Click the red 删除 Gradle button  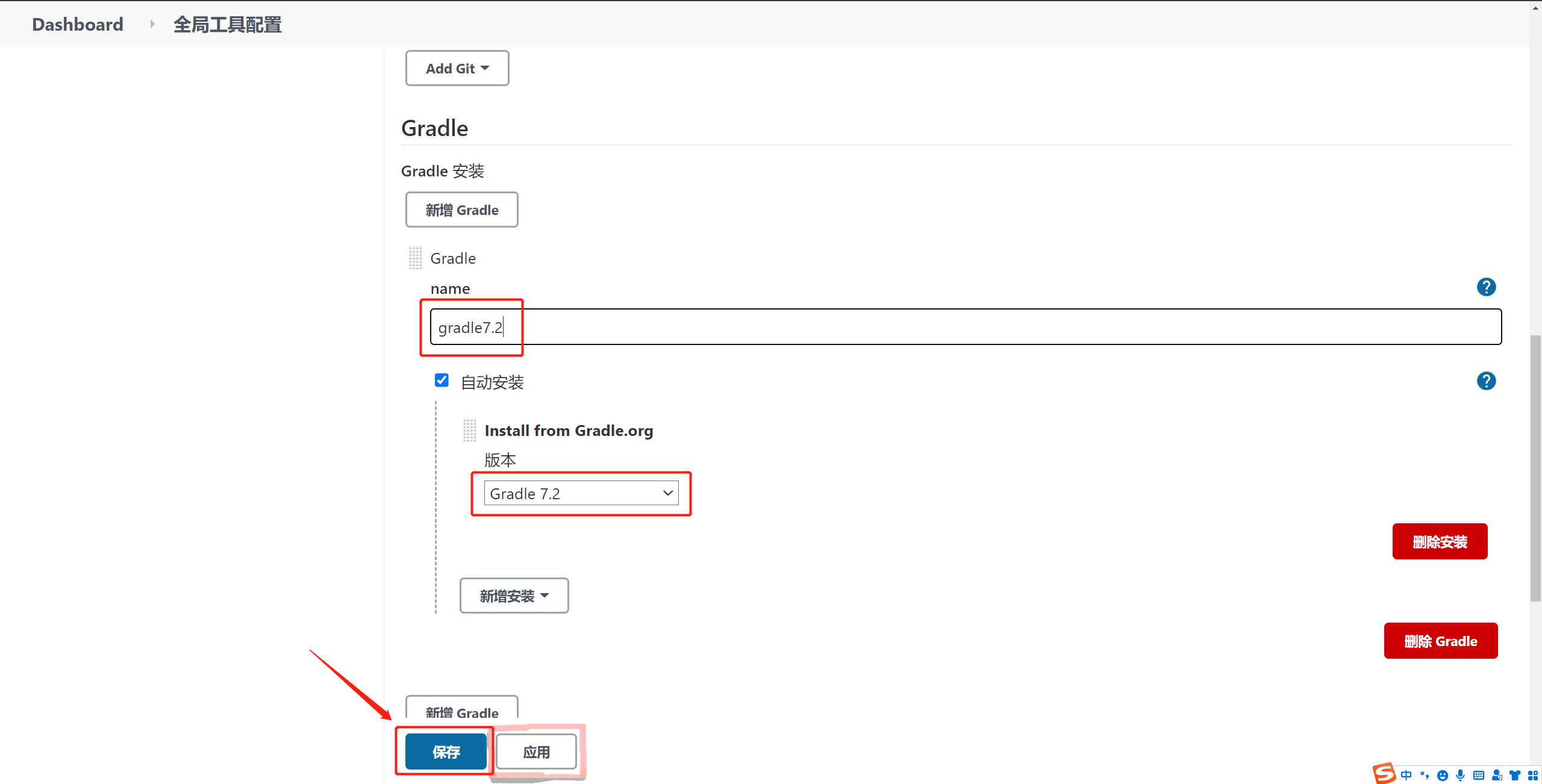[1440, 641]
